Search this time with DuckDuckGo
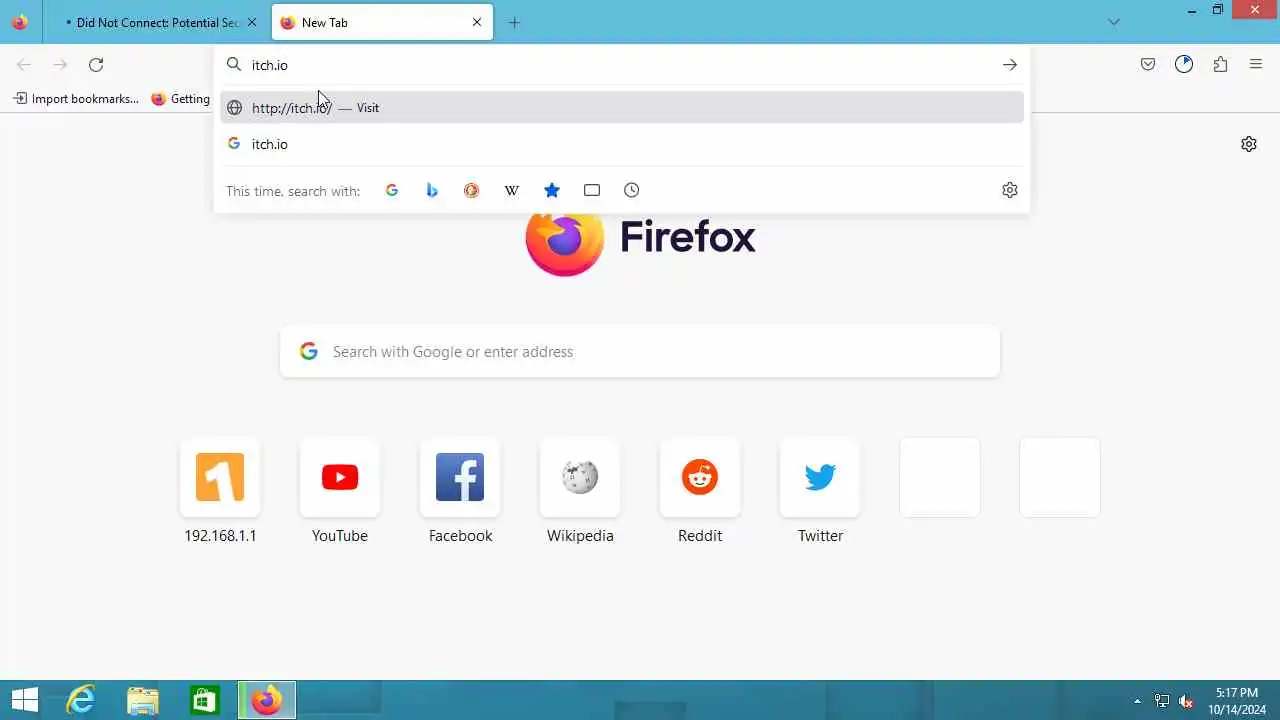Screen dimensions: 1280x720 [472, 190]
